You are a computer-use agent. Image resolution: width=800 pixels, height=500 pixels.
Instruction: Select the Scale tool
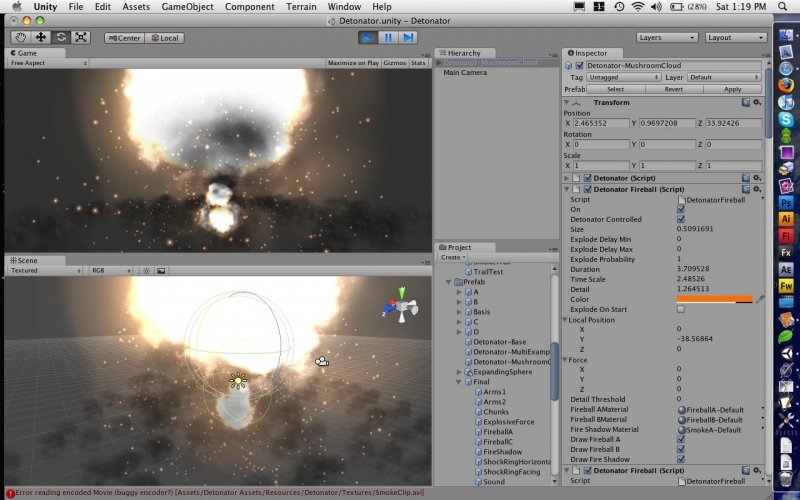[81, 37]
